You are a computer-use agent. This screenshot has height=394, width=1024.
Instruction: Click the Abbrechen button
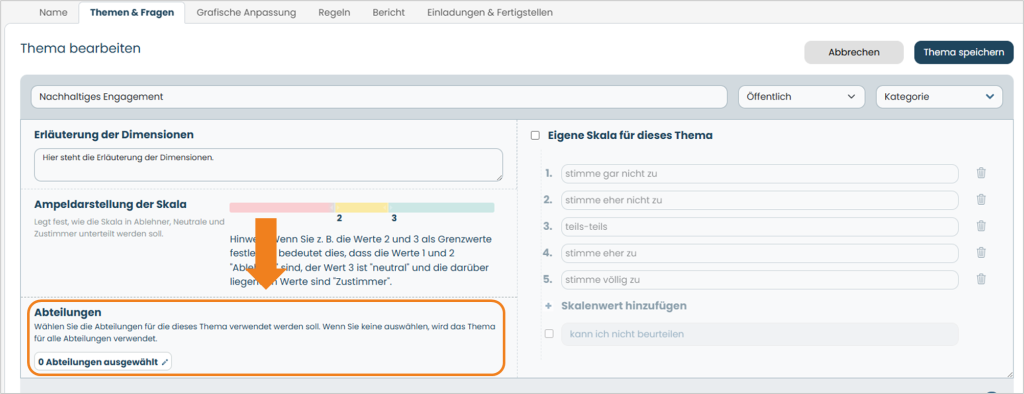[854, 52]
